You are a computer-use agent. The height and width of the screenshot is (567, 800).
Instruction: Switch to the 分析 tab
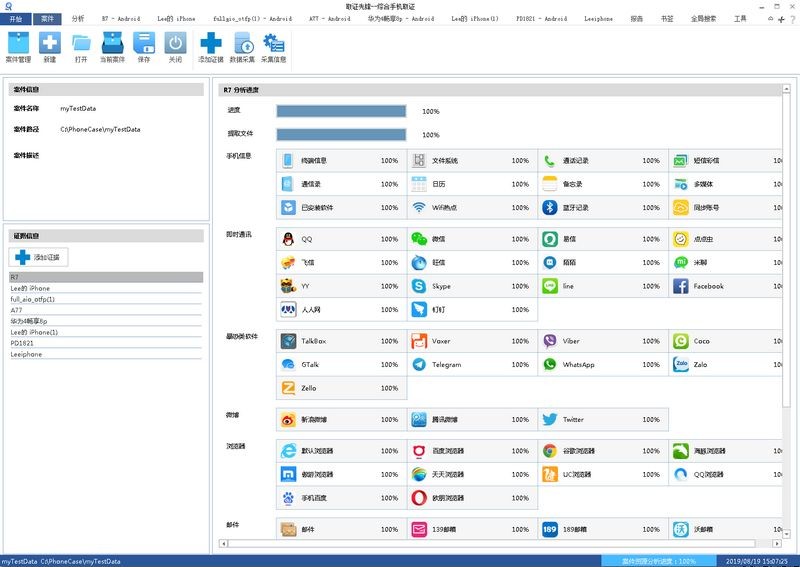pos(78,19)
